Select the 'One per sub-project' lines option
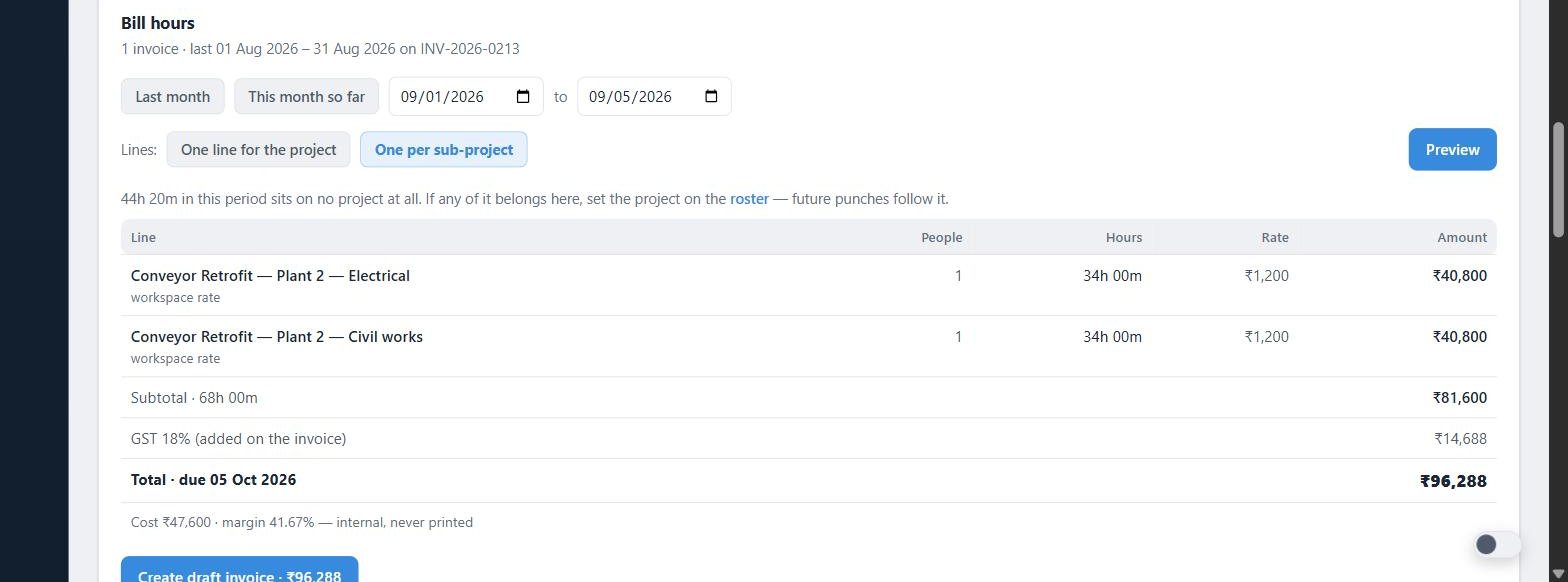 444,150
